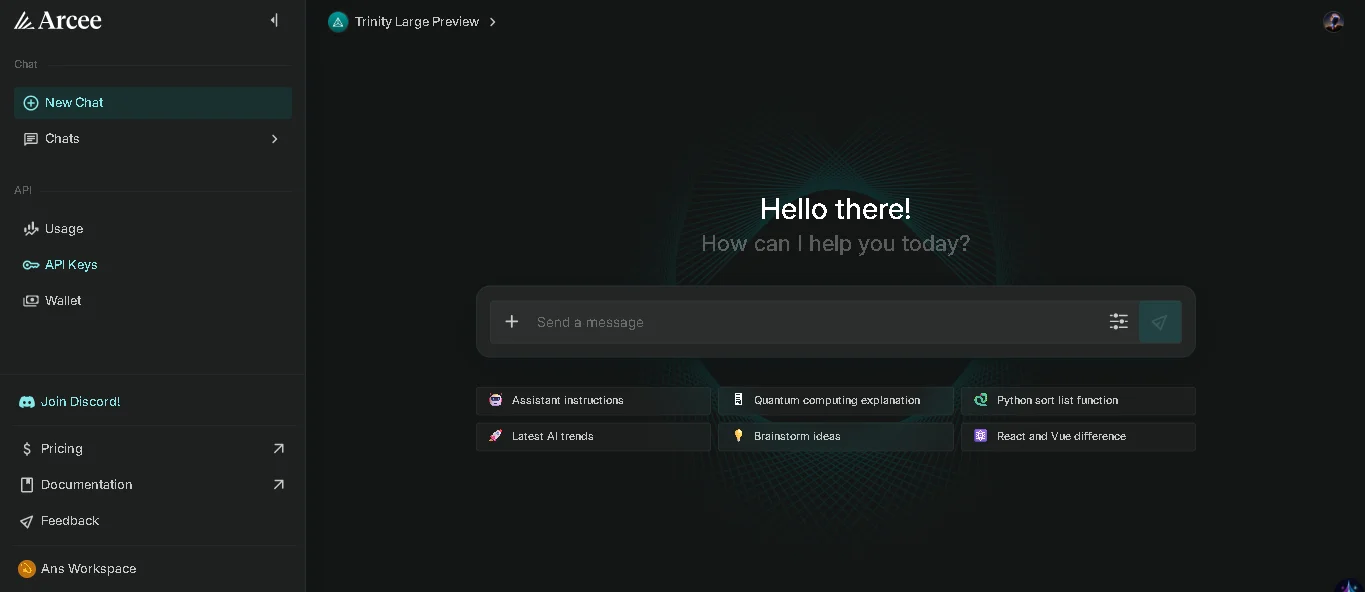The width and height of the screenshot is (1365, 592).
Task: Click the Ans Workspace avatar icon
Action: 27,569
